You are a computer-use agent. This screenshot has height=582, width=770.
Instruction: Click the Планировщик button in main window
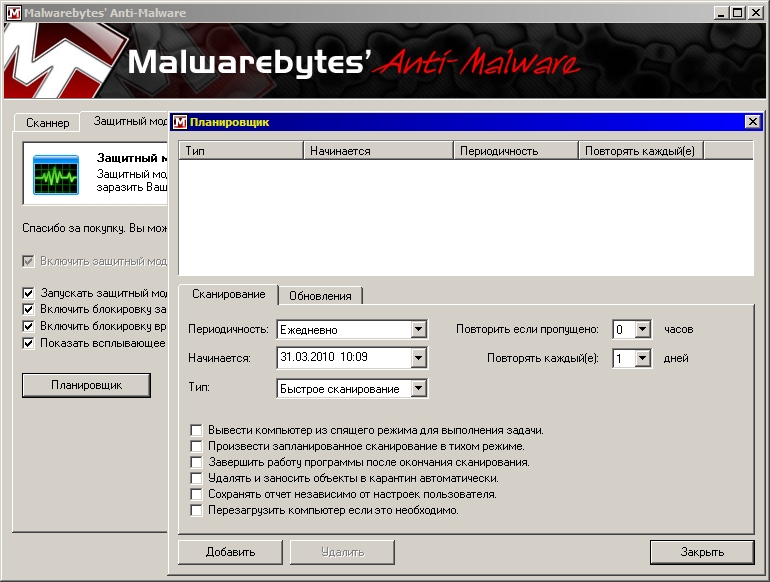[x=86, y=385]
